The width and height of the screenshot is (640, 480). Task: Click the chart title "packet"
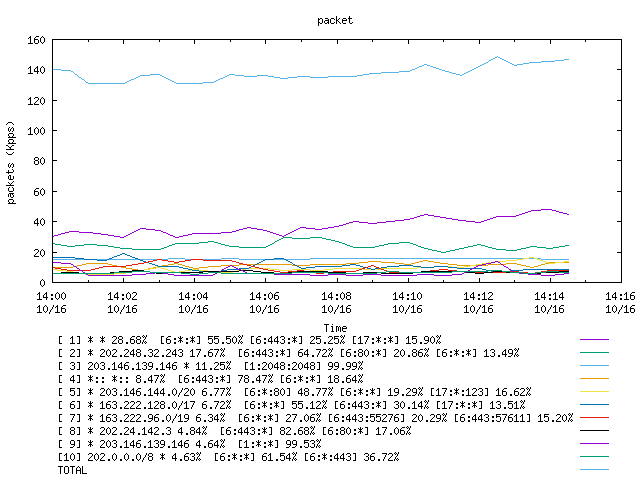[335, 20]
